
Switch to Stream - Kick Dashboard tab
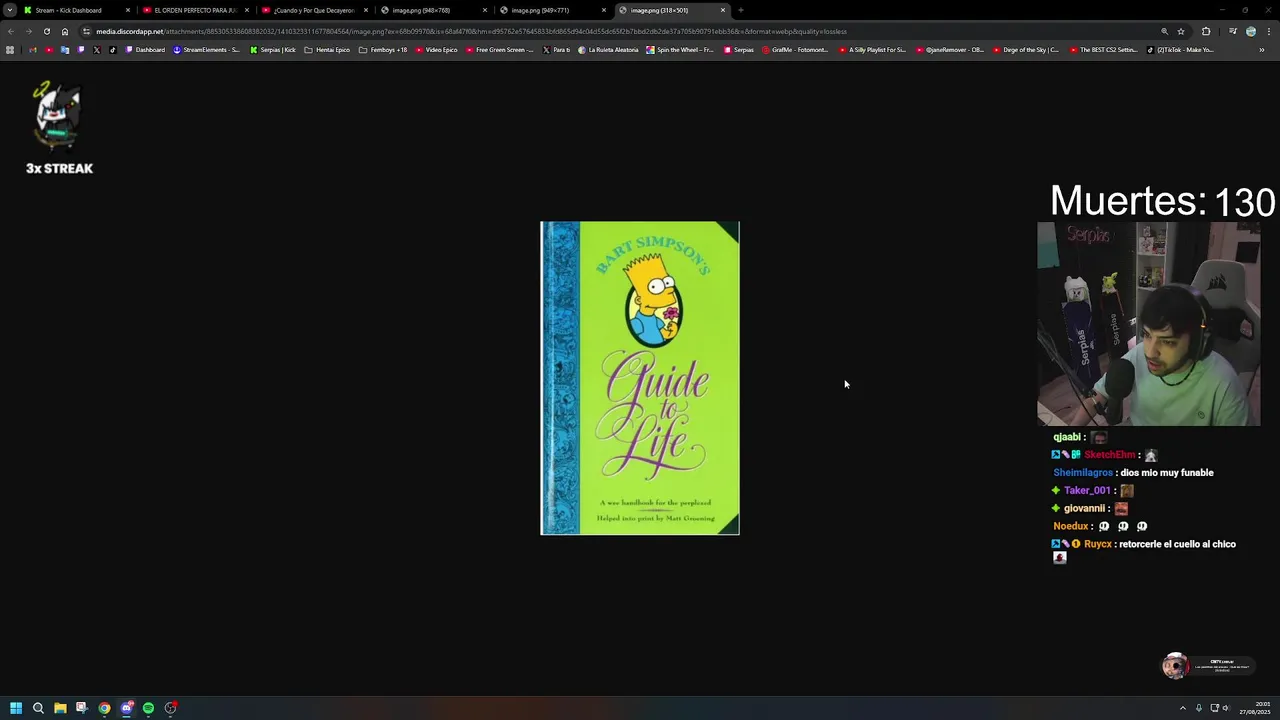(x=75, y=10)
